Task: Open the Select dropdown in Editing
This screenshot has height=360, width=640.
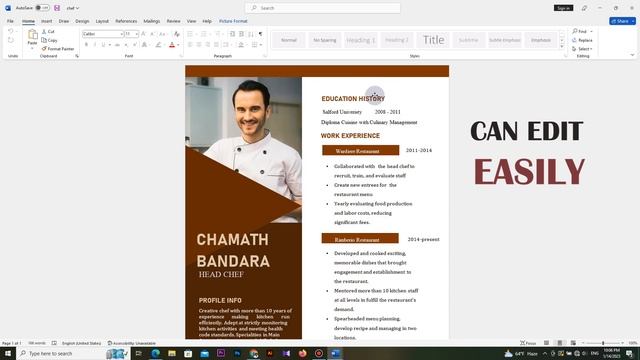Action: (582, 49)
